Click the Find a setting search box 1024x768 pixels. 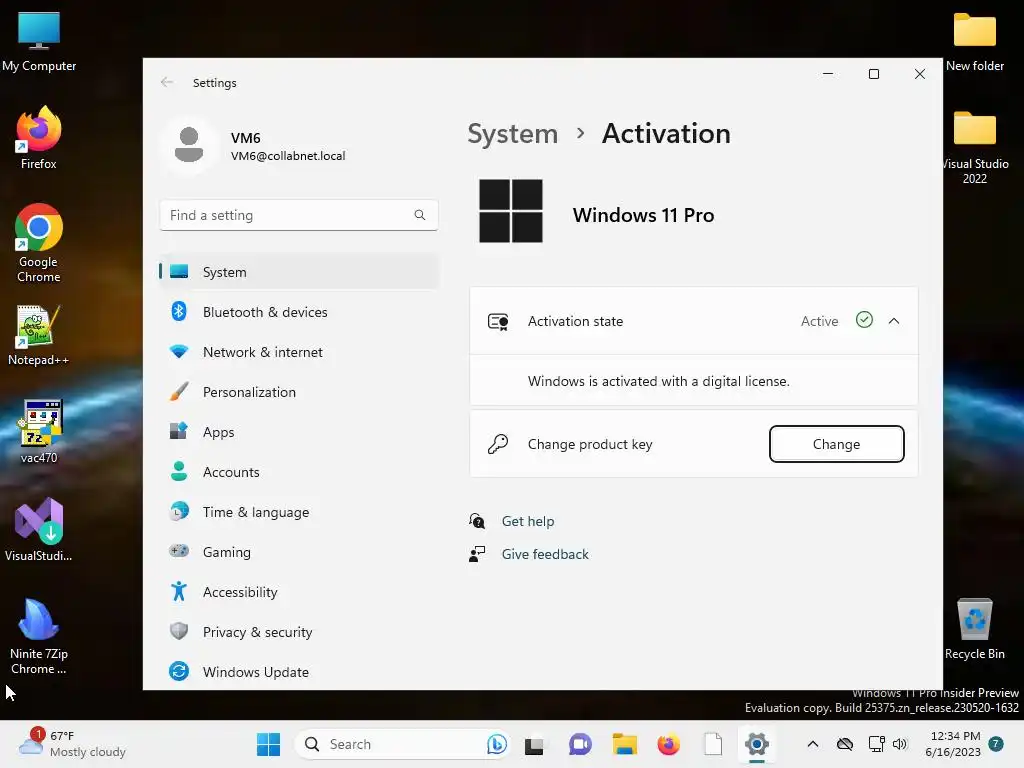pyautogui.click(x=298, y=215)
